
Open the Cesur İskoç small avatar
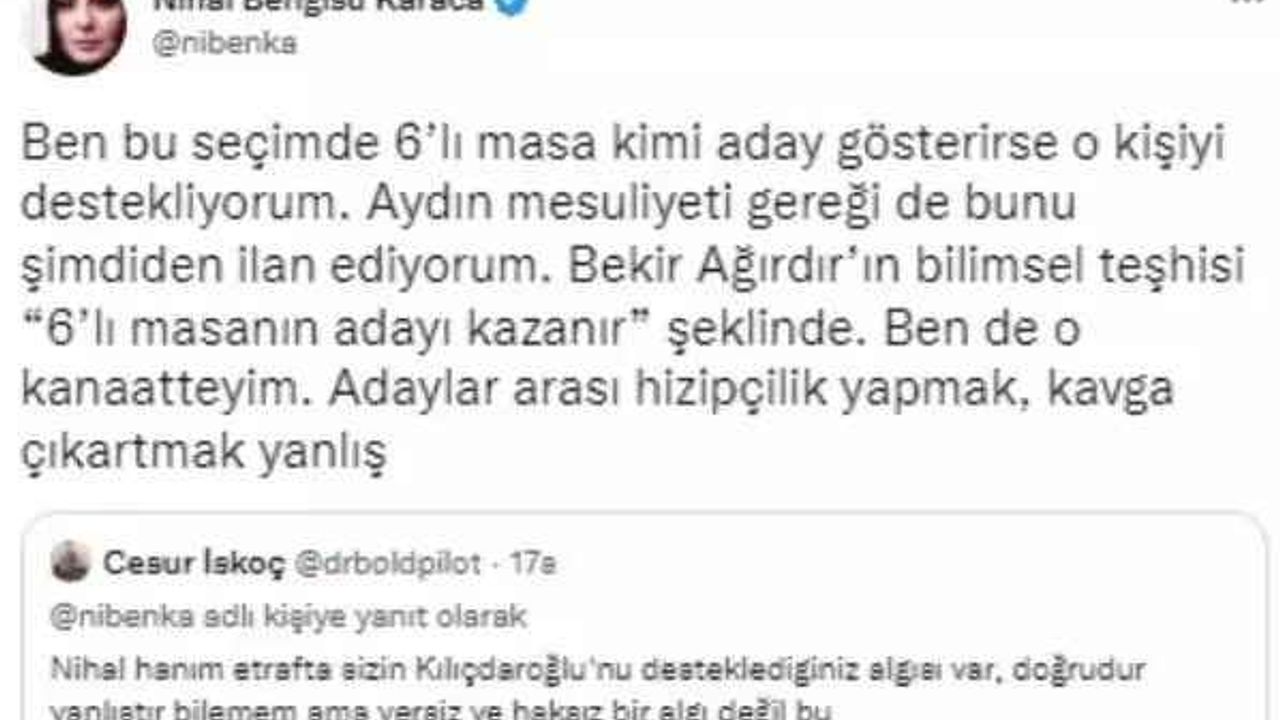[x=71, y=562]
